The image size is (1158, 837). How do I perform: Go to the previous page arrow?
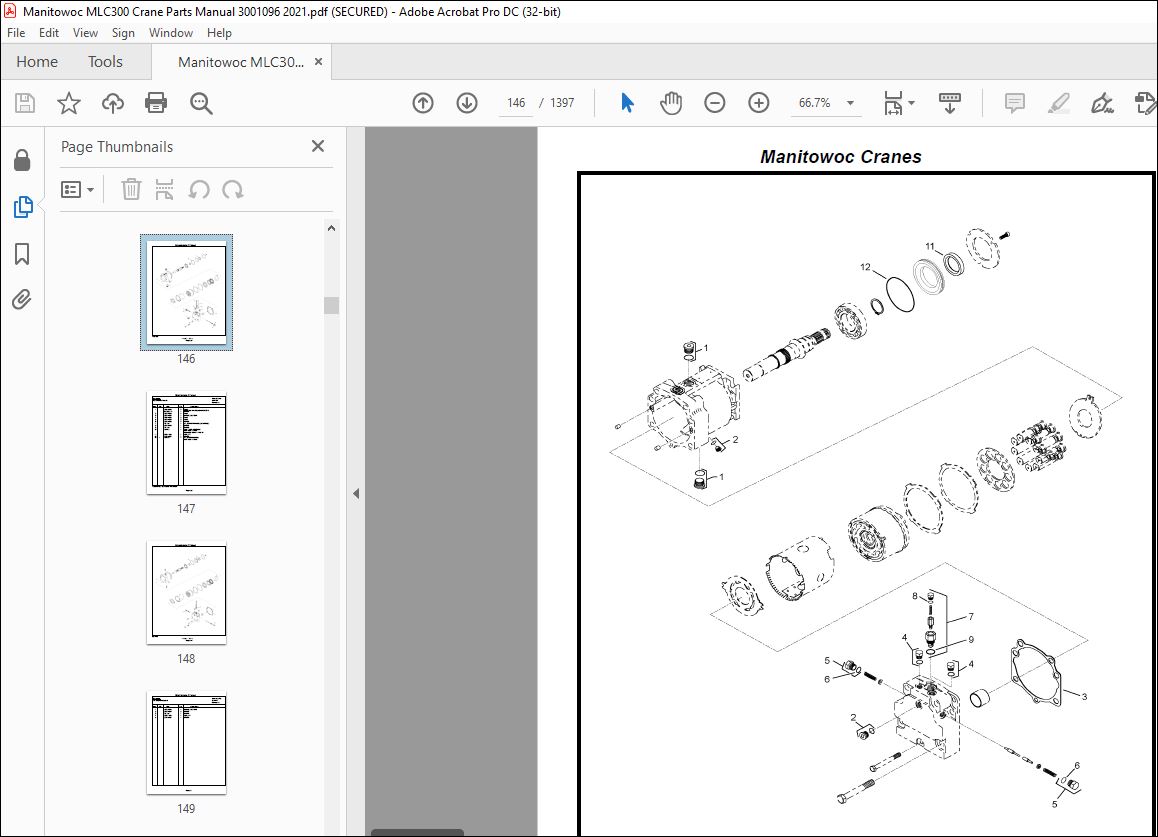pos(423,103)
